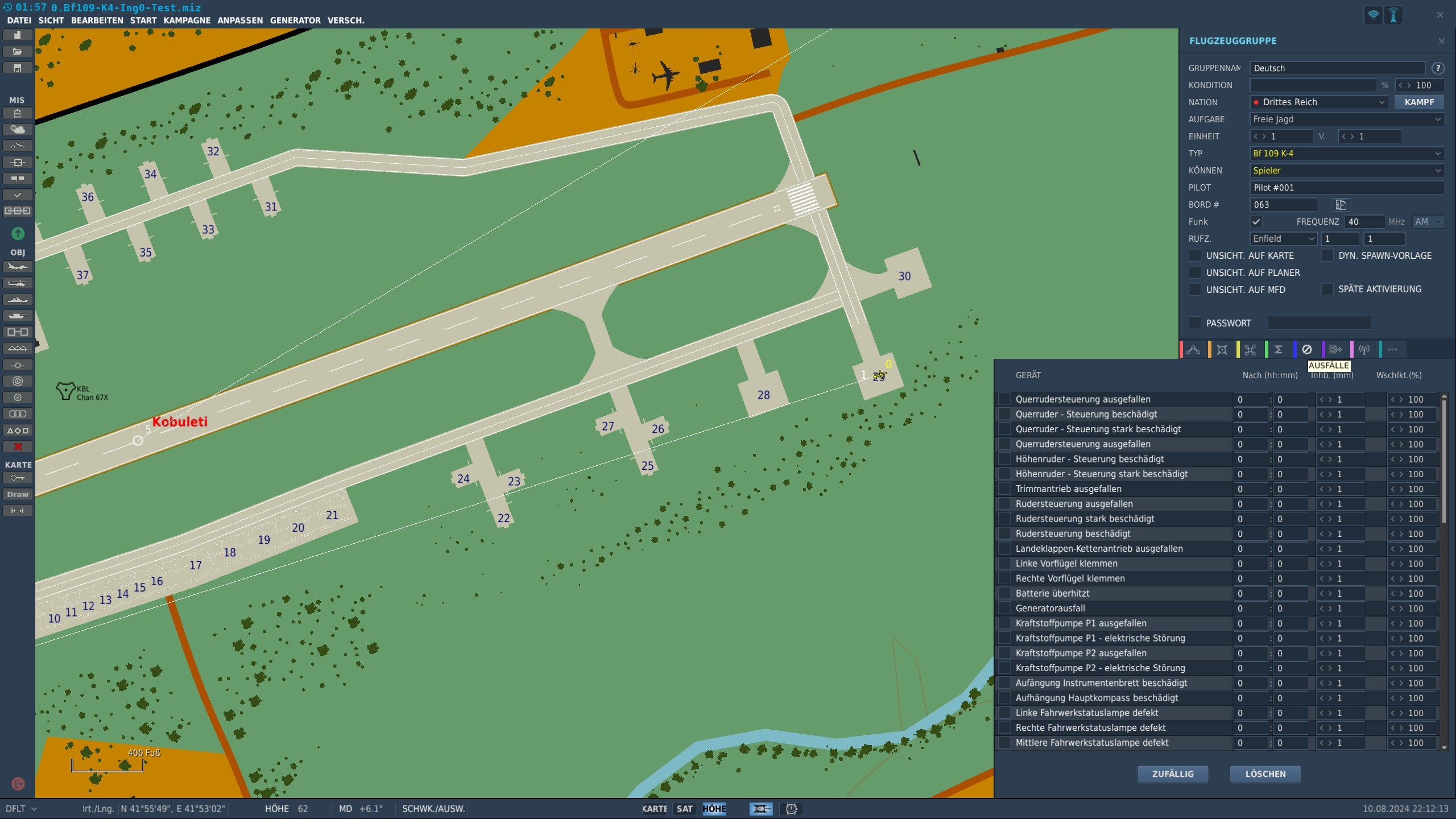Open the KAMPAGNE menu
Screen dimensions: 1456x819
tap(187, 20)
